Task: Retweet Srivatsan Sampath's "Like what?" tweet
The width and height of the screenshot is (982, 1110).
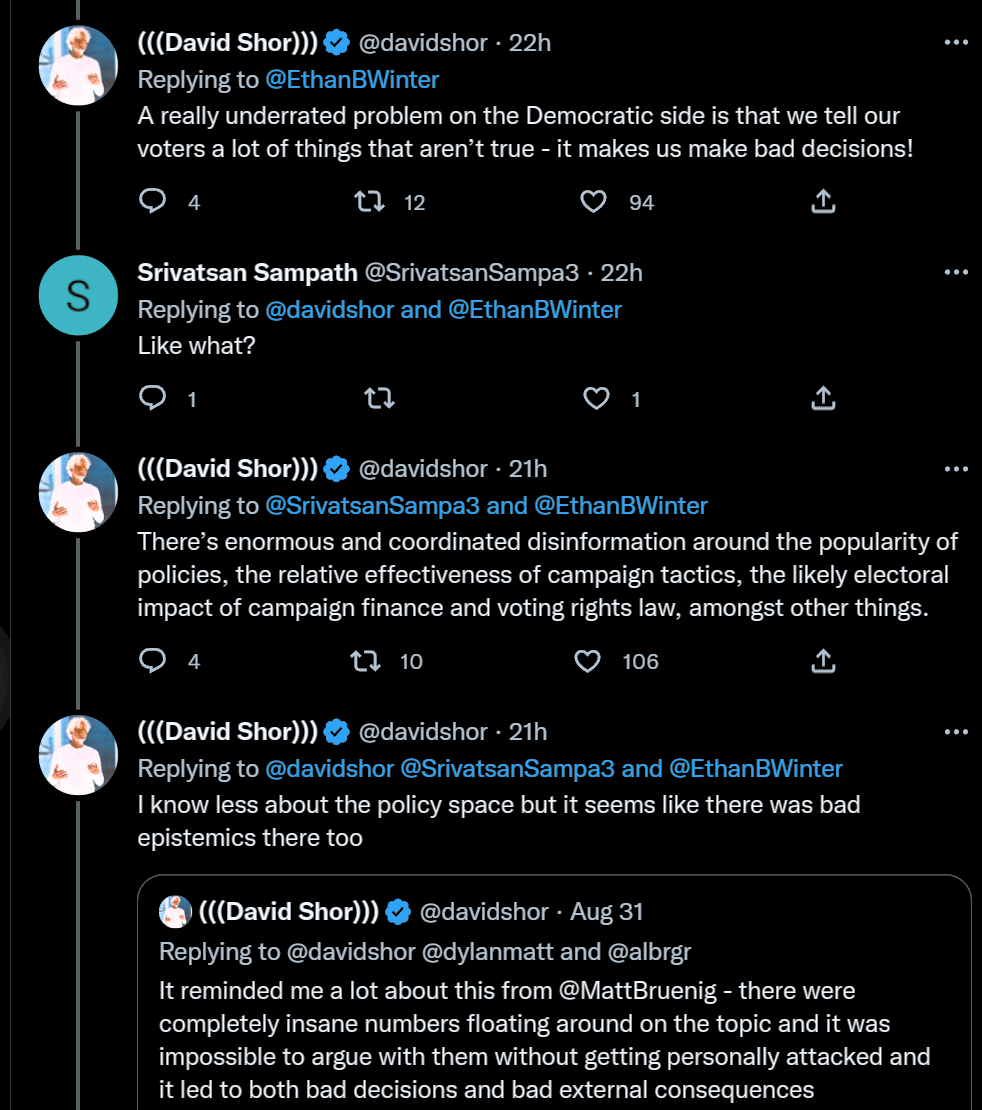Action: 380,399
